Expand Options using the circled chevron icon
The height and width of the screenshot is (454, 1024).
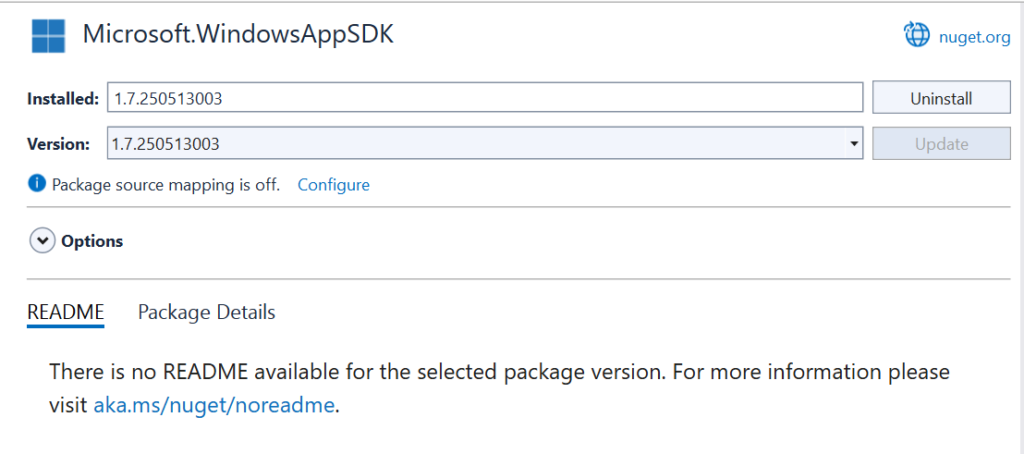tap(42, 241)
